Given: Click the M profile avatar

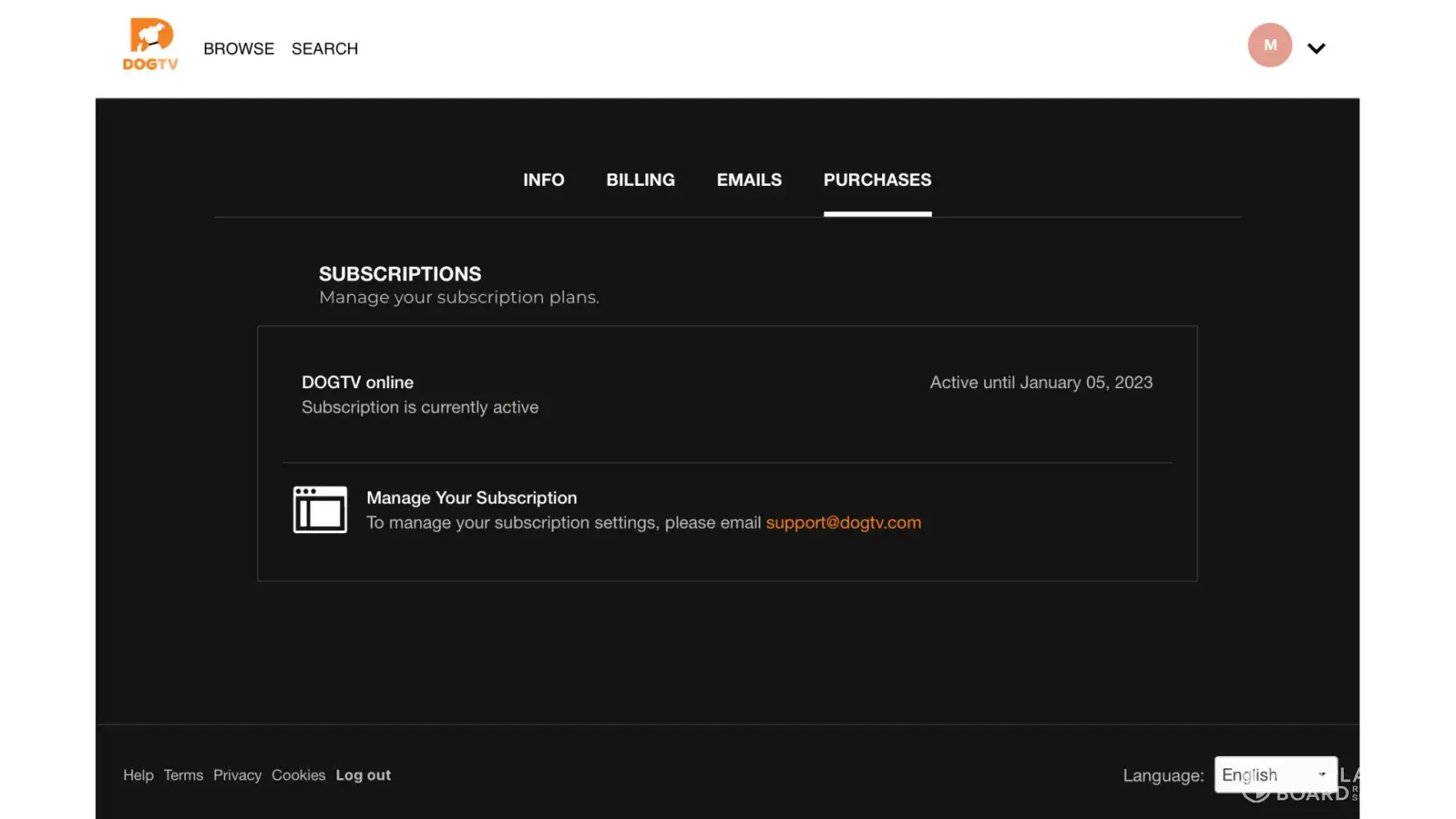Looking at the screenshot, I should (x=1269, y=45).
